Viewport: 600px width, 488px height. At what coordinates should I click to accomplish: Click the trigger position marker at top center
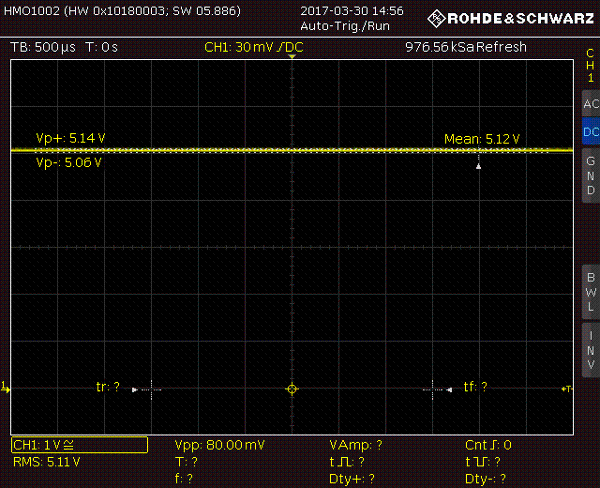pos(291,57)
